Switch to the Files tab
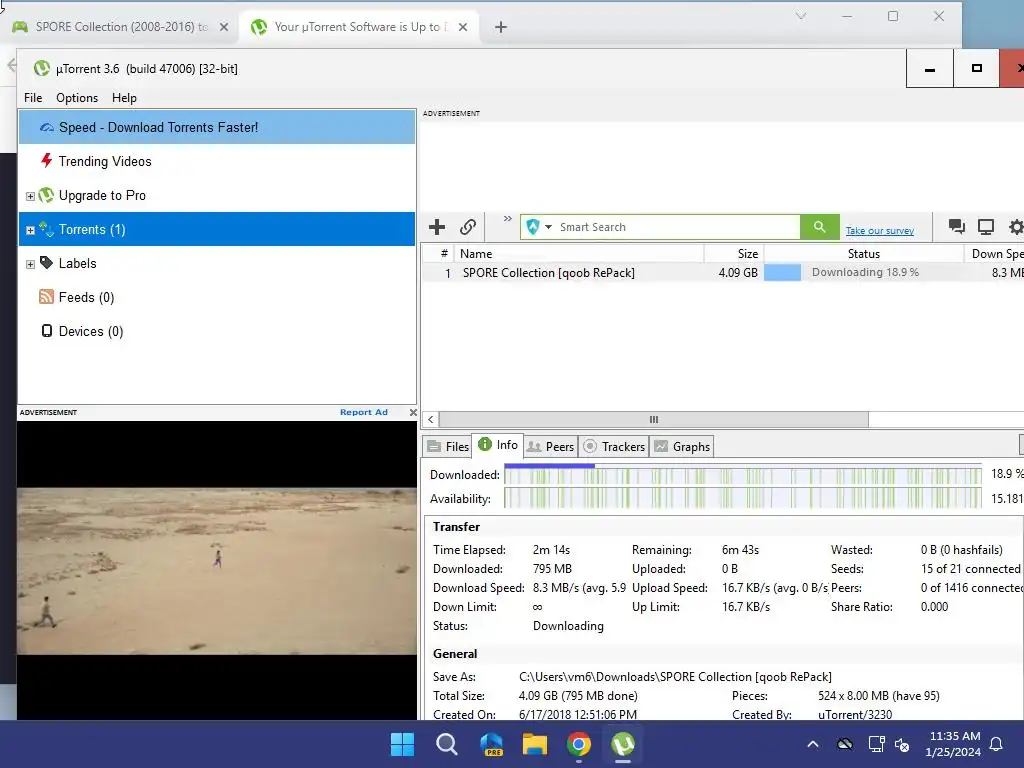The image size is (1024, 768). click(x=448, y=447)
